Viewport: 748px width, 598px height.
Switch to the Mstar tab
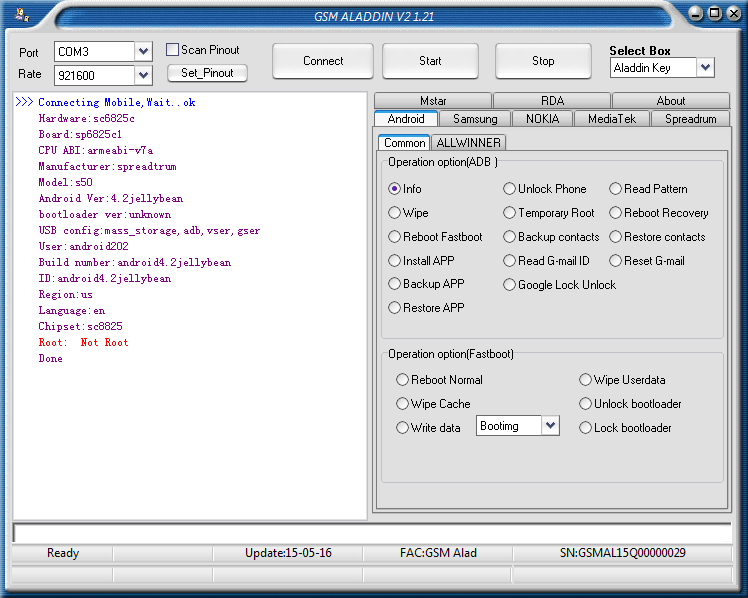pos(433,101)
